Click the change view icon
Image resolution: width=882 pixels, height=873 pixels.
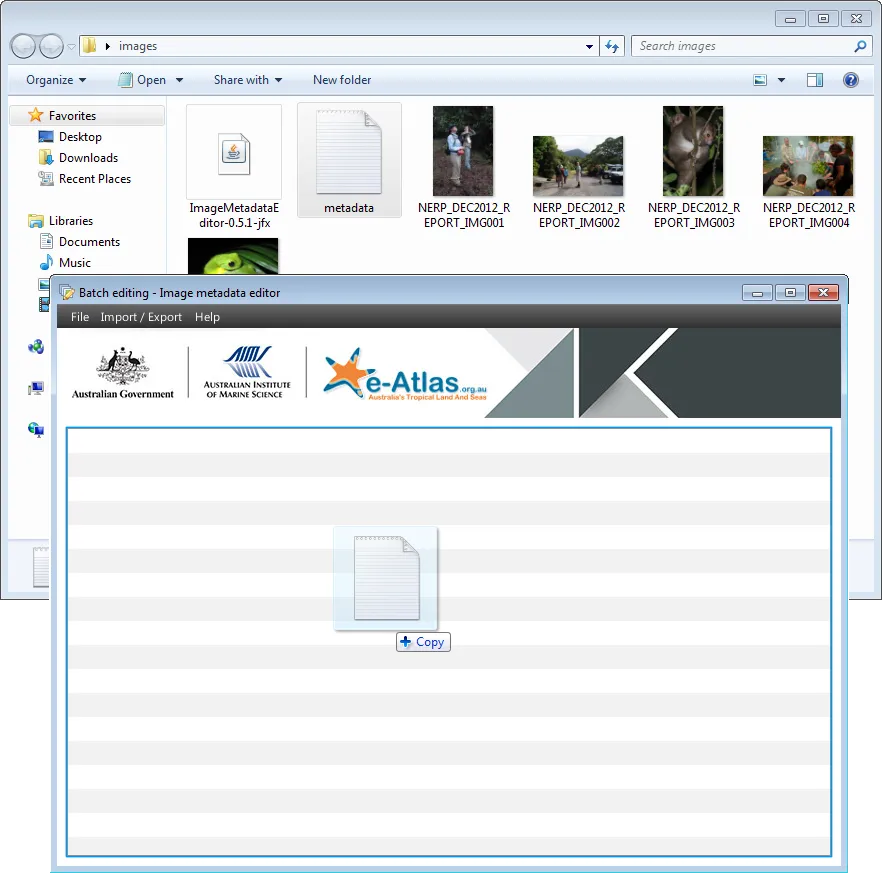760,80
